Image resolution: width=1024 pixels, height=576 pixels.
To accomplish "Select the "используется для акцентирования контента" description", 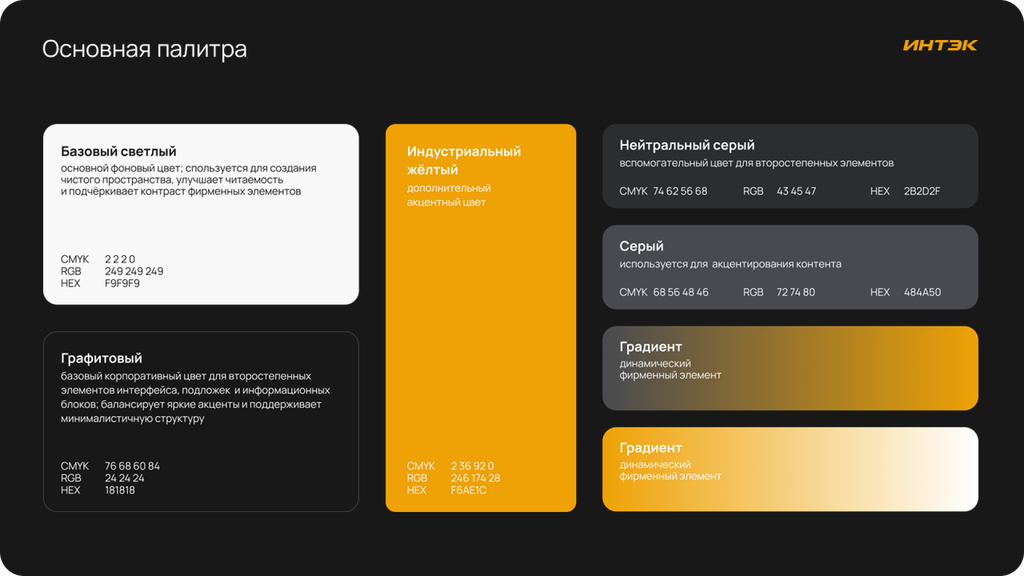I will (x=730, y=264).
